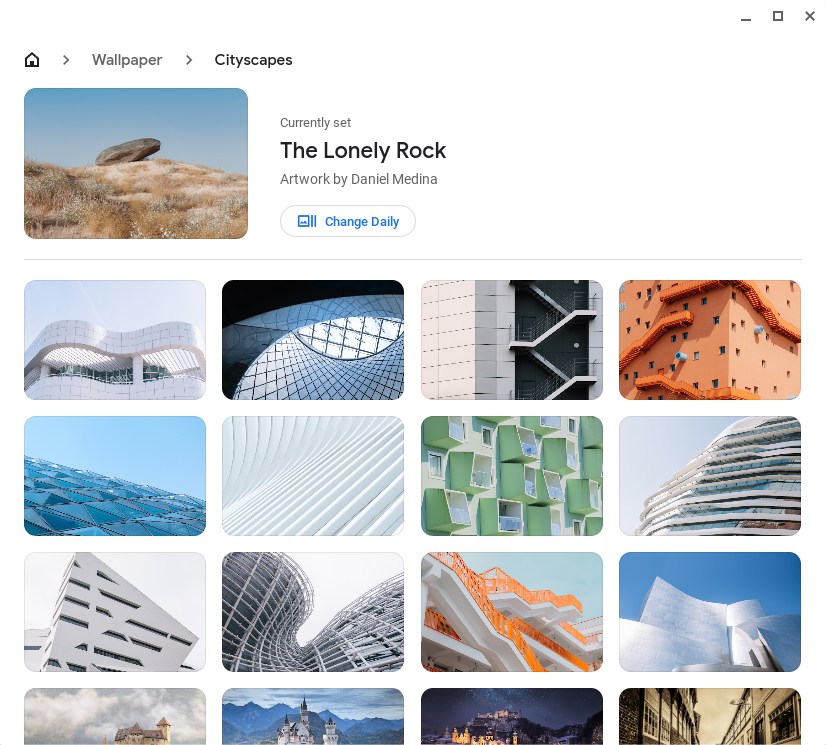Close the wallpaper window
The width and height of the screenshot is (826, 745).
click(x=810, y=16)
